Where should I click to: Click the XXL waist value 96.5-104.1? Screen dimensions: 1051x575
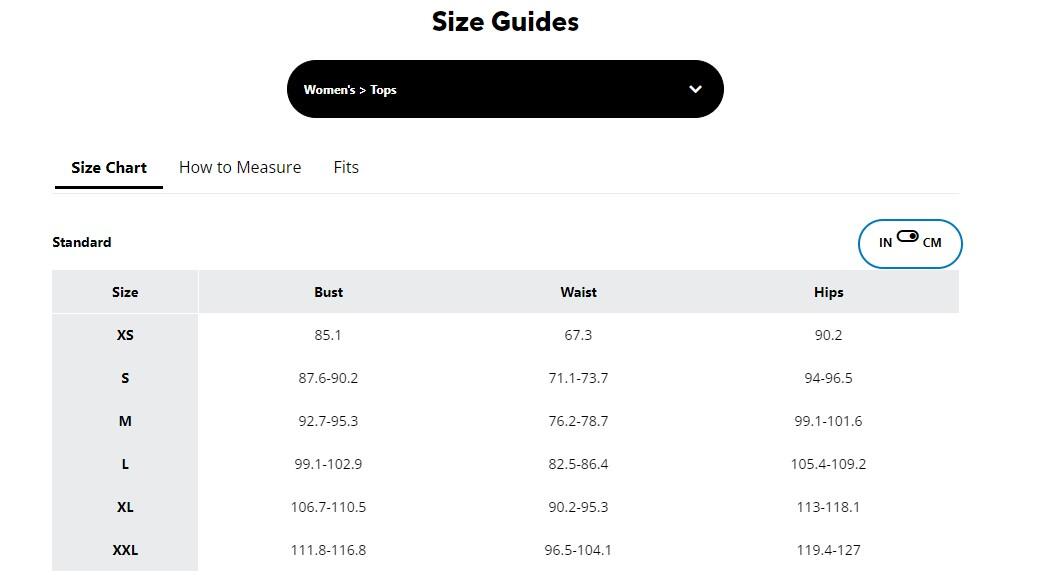(x=578, y=550)
